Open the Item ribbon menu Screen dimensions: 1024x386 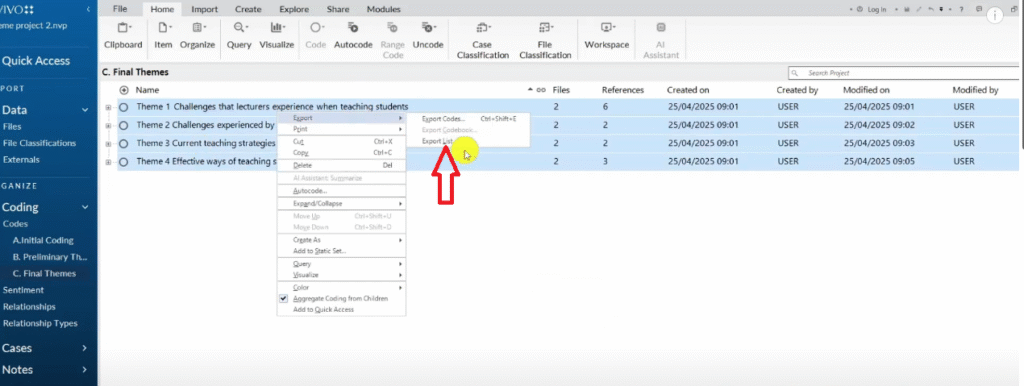[x=163, y=36]
